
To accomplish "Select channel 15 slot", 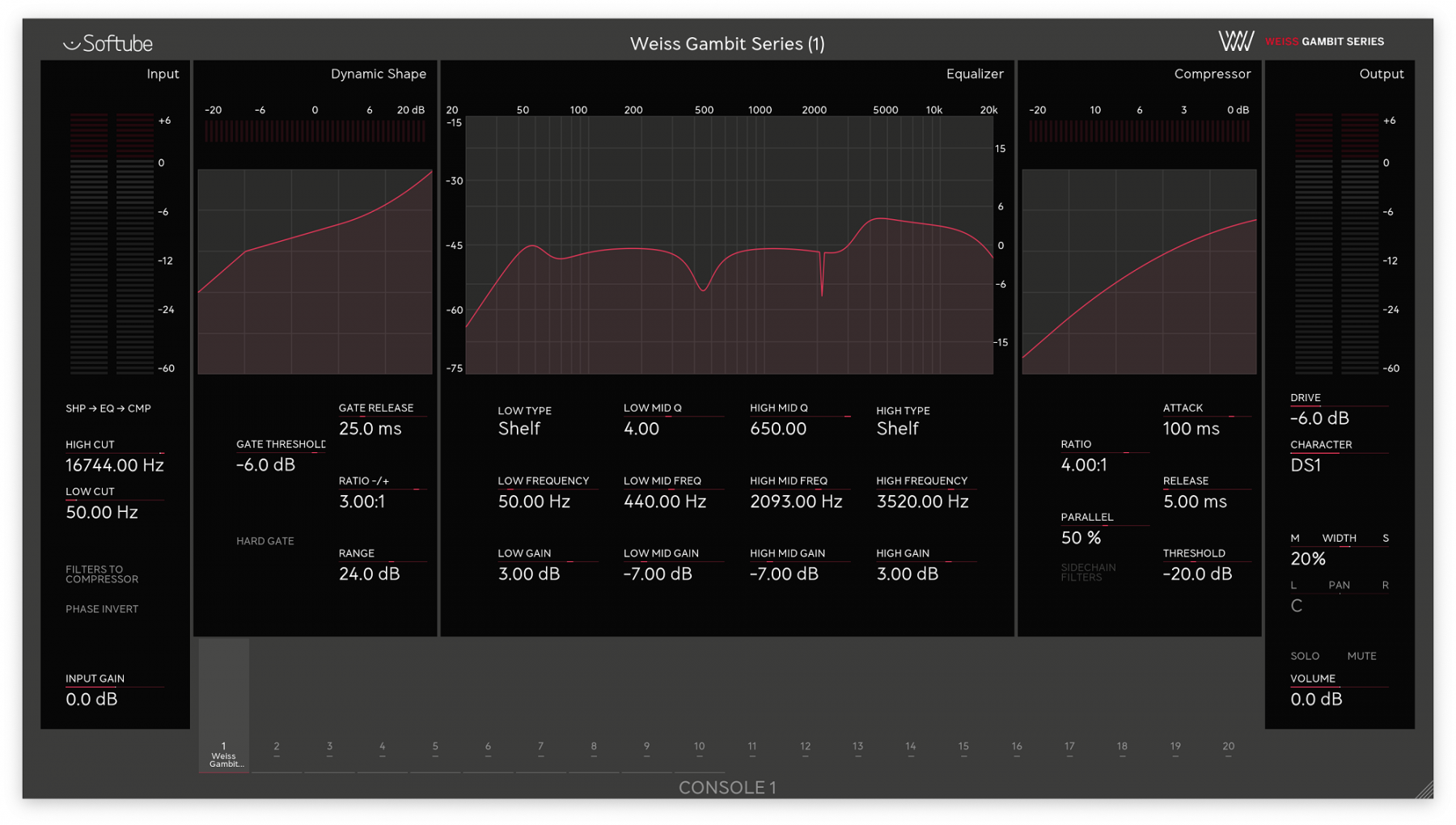I will [963, 749].
